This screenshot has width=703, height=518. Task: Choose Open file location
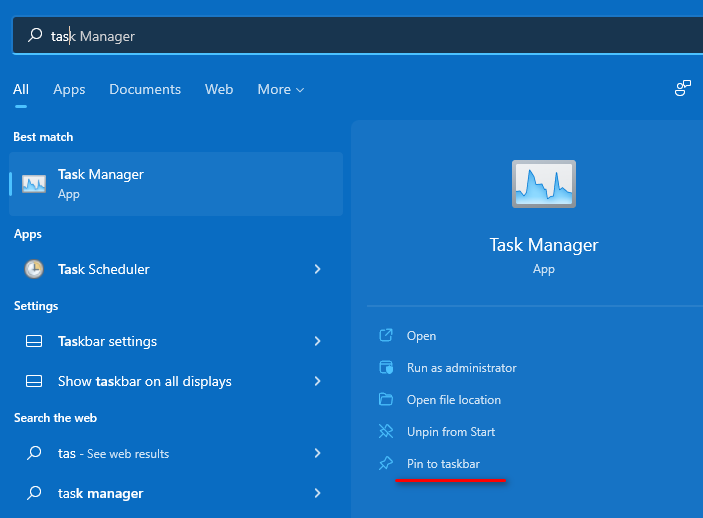[454, 400]
